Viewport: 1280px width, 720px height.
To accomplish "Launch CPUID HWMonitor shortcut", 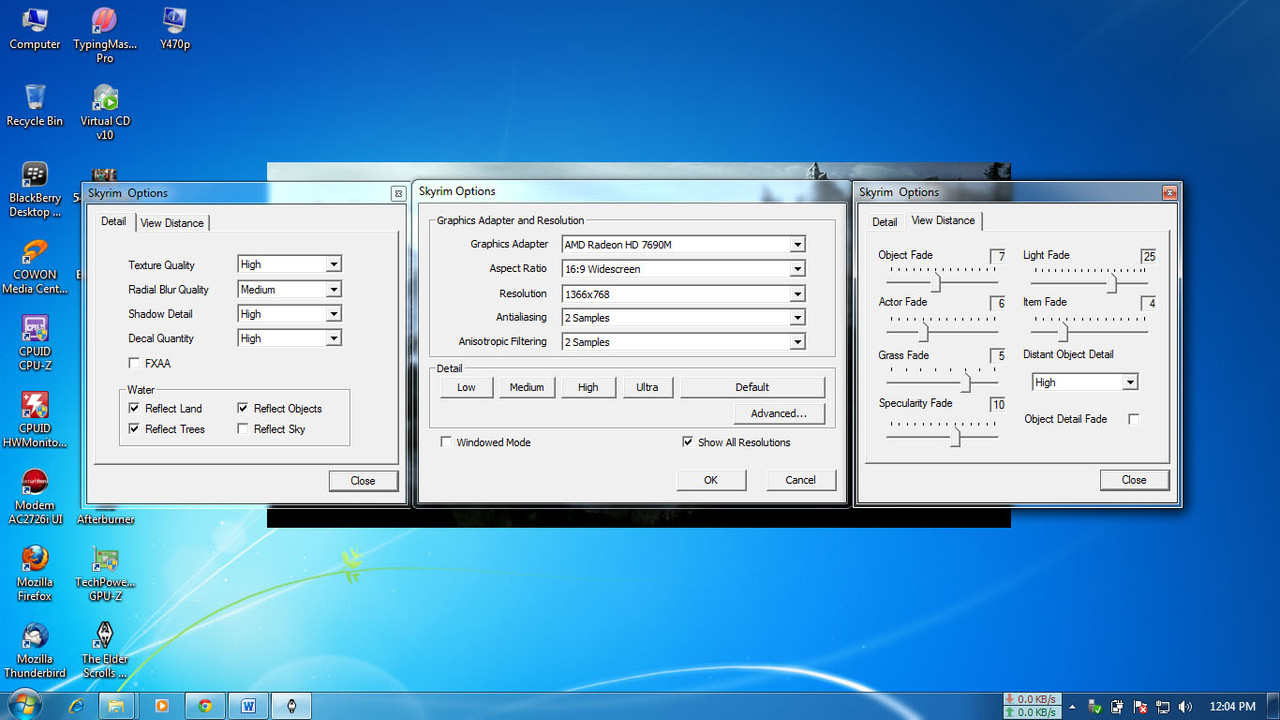I will tap(35, 421).
